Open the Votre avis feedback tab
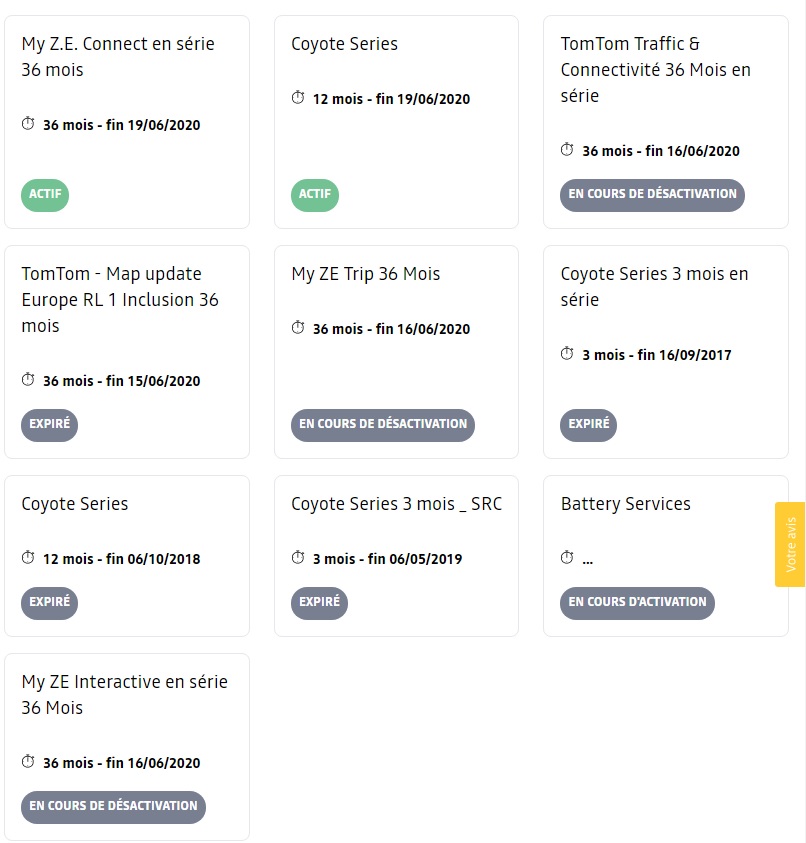The width and height of the screenshot is (806, 843). point(790,544)
